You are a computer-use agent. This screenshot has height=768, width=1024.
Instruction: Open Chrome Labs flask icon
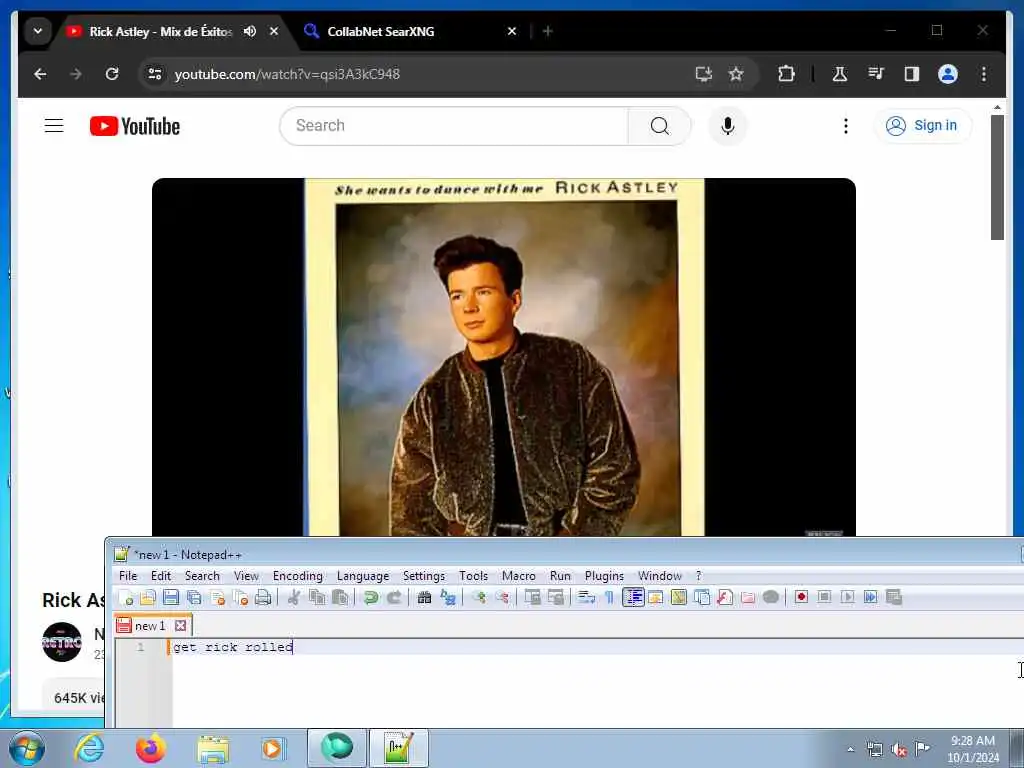840,74
